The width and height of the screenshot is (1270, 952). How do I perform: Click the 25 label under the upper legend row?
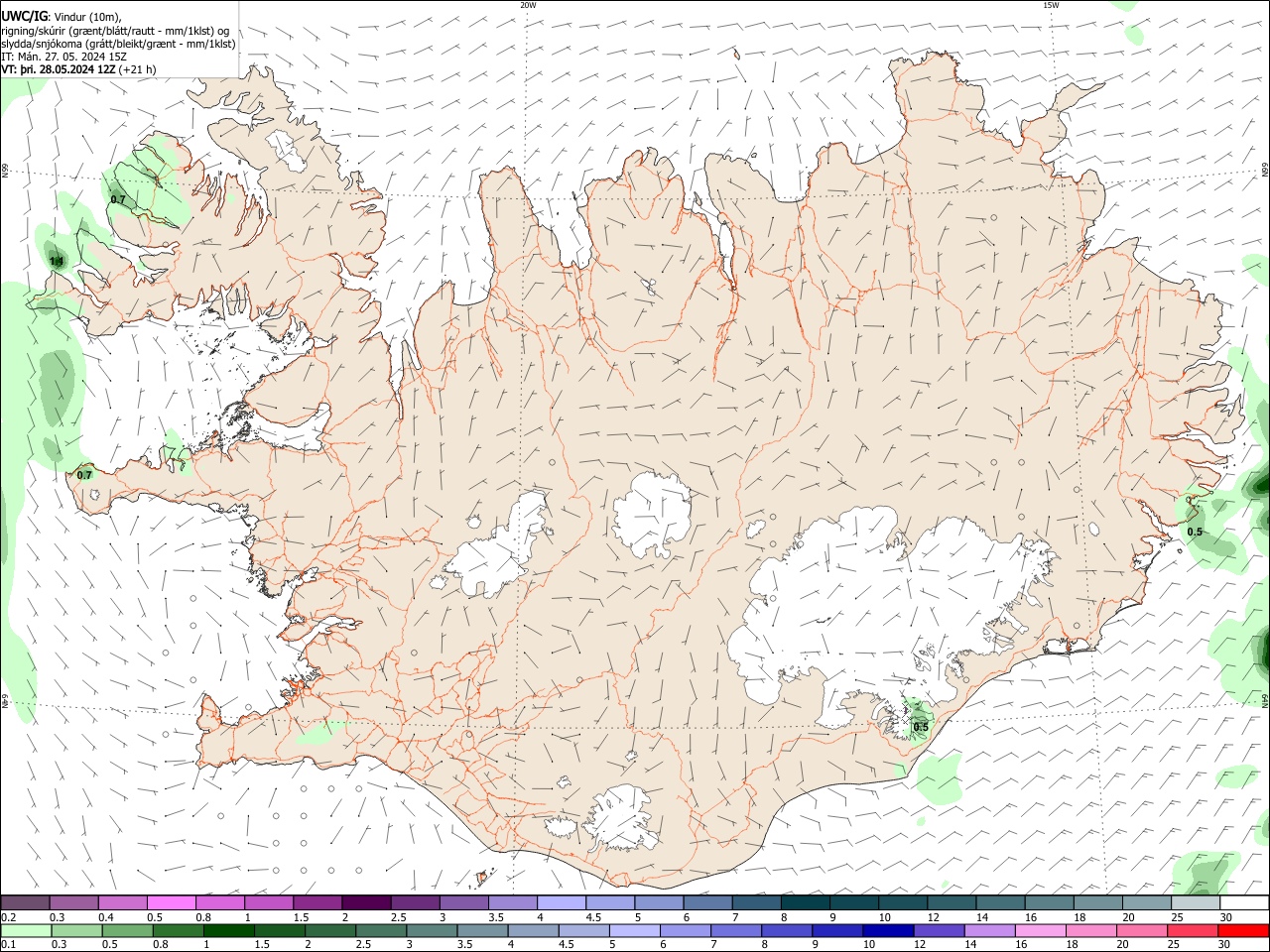1177,917
